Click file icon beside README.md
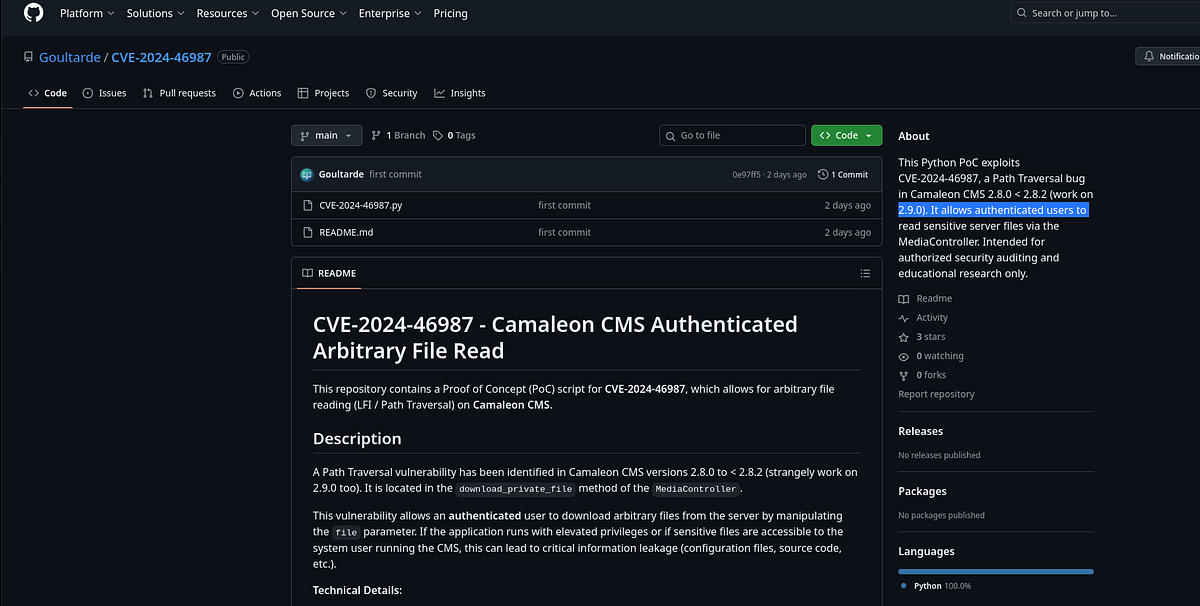 click(308, 232)
